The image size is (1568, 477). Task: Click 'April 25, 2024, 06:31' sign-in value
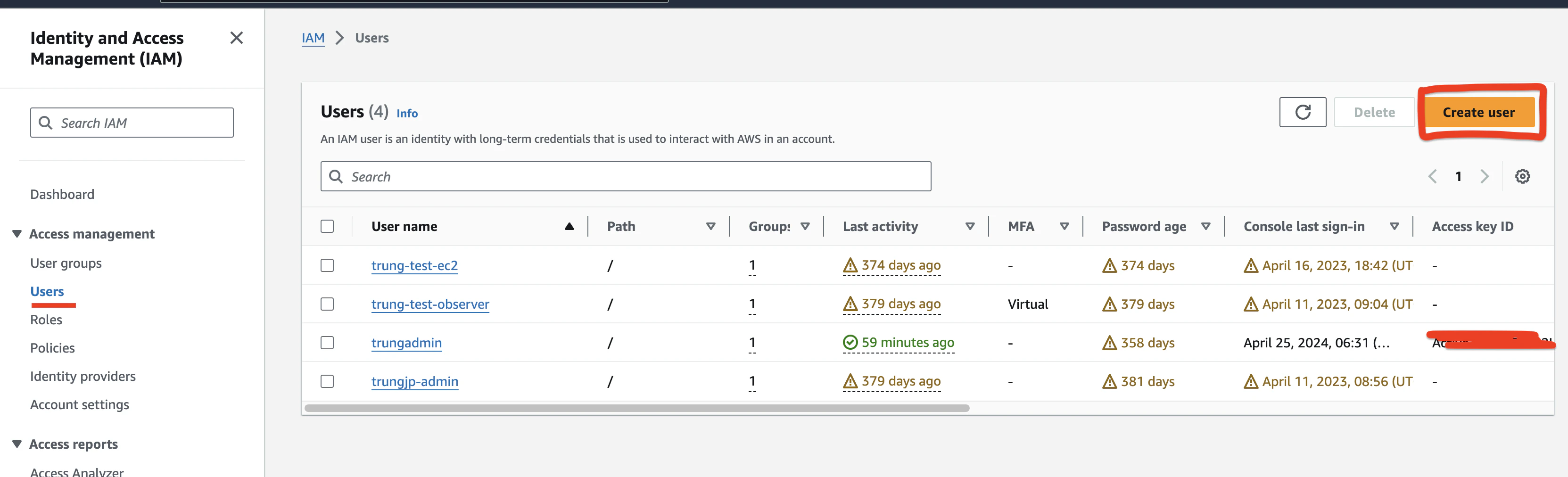[x=1316, y=343]
